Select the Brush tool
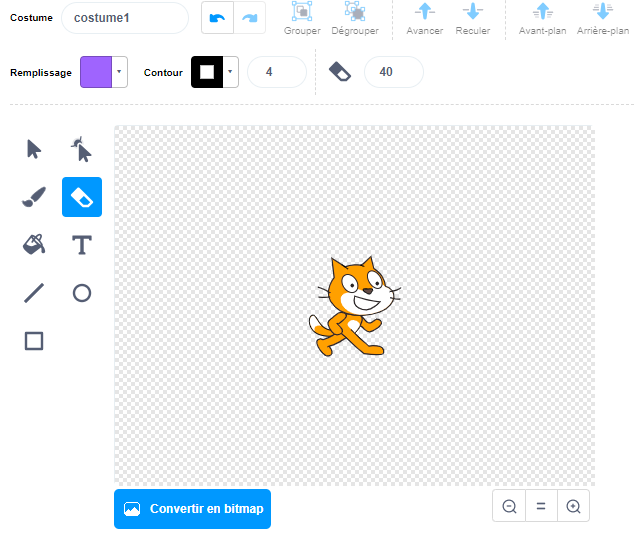The image size is (635, 539). [x=34, y=197]
